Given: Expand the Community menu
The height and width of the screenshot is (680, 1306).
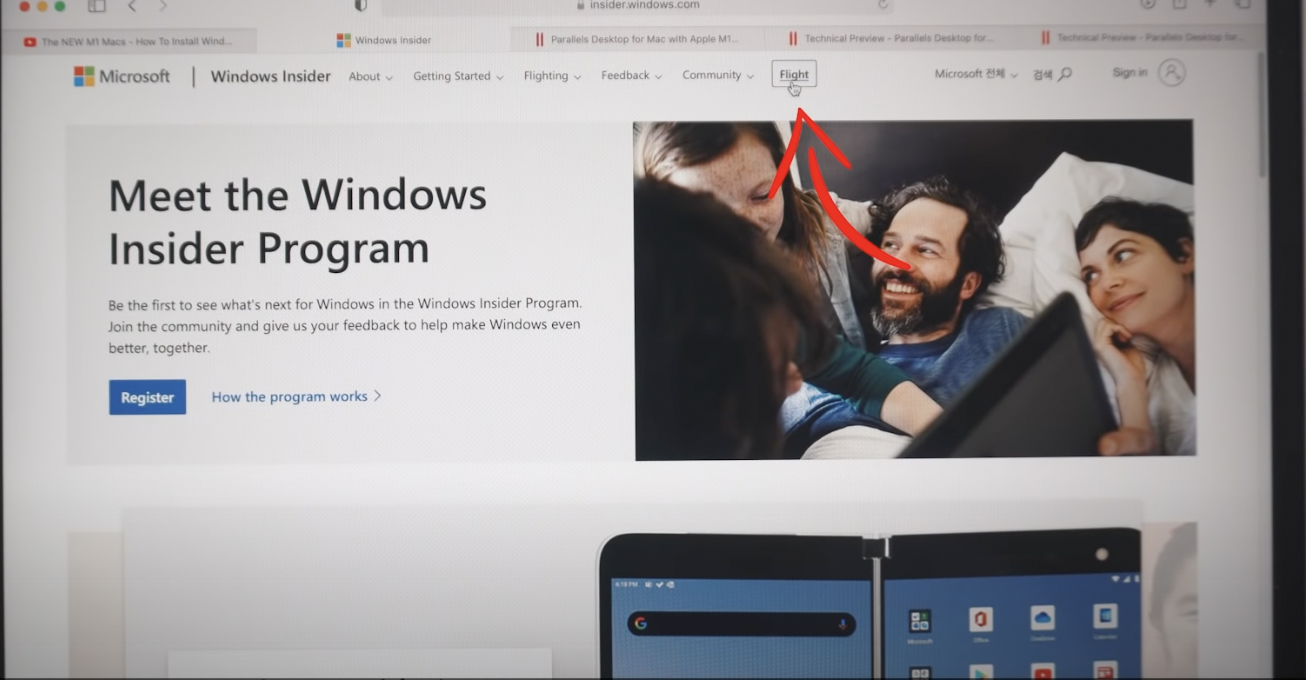Looking at the screenshot, I should click(x=718, y=75).
